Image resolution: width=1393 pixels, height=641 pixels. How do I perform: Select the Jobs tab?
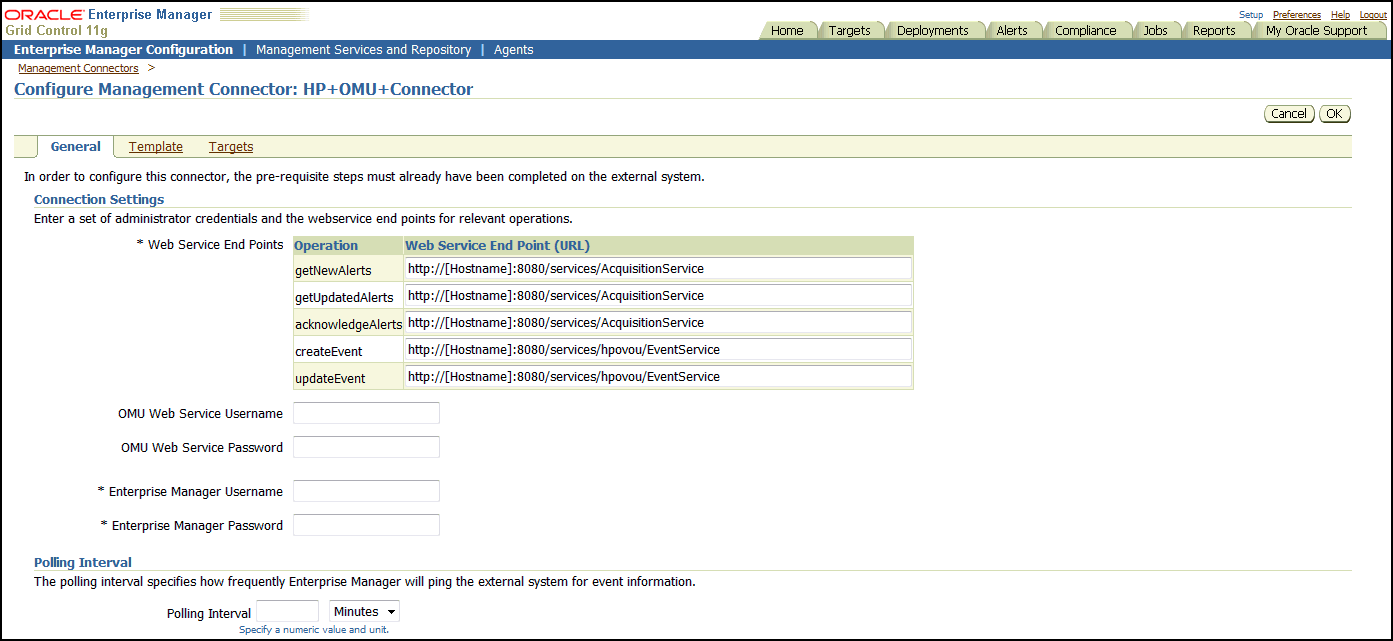pos(1155,30)
